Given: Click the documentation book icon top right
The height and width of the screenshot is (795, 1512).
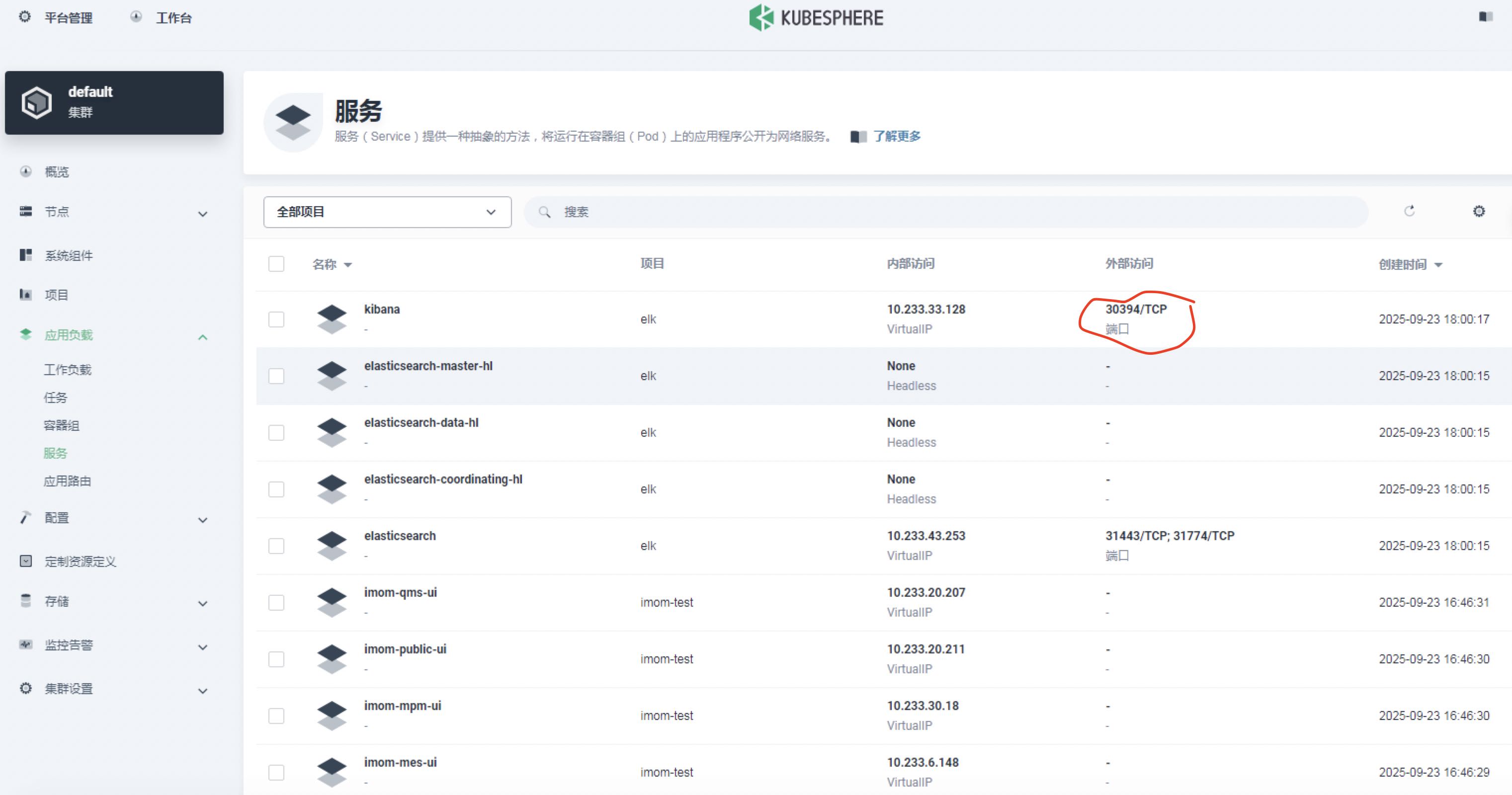Looking at the screenshot, I should pyautogui.click(x=1486, y=17).
